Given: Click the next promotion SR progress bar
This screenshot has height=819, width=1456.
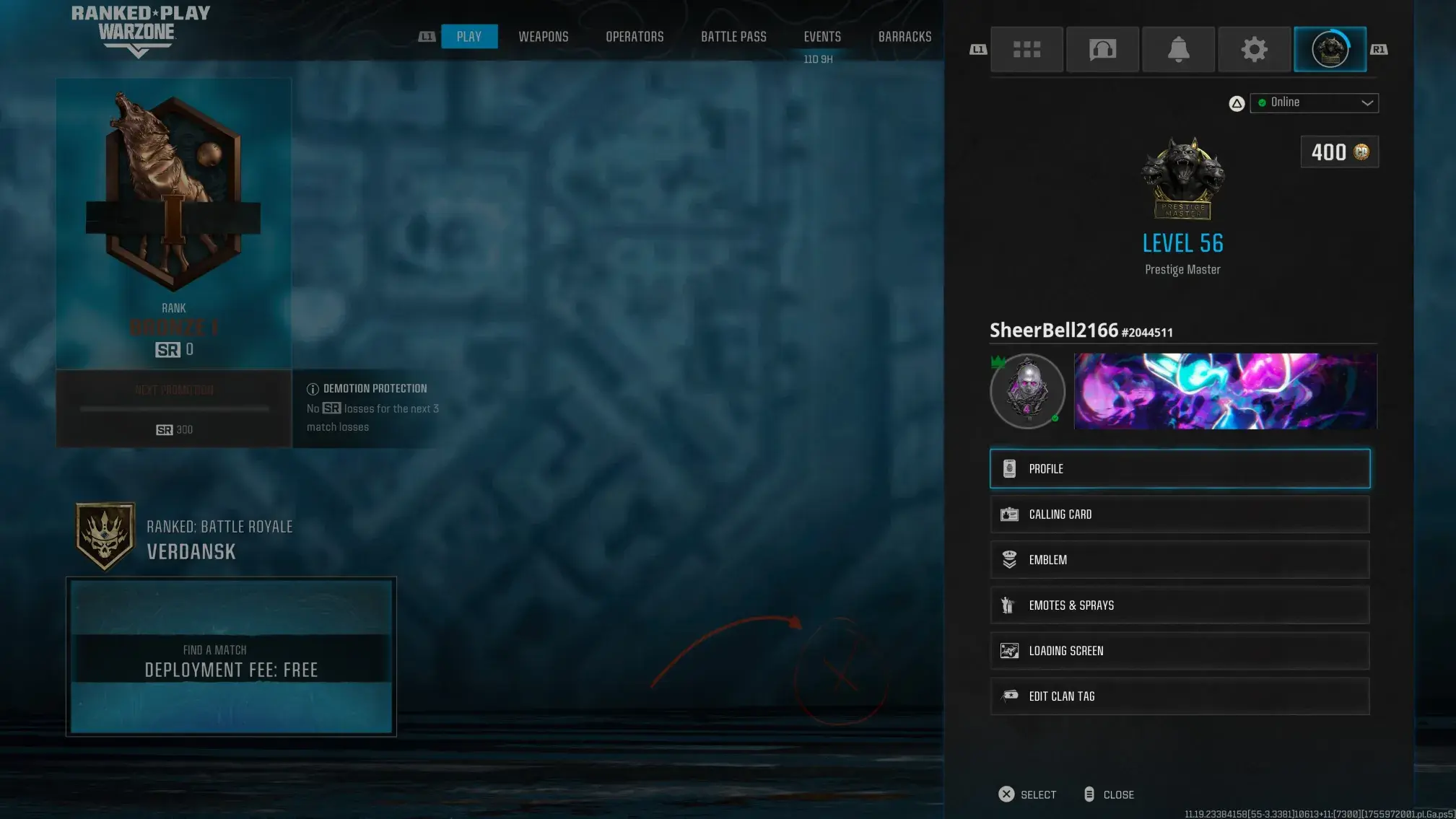Looking at the screenshot, I should click(x=174, y=408).
